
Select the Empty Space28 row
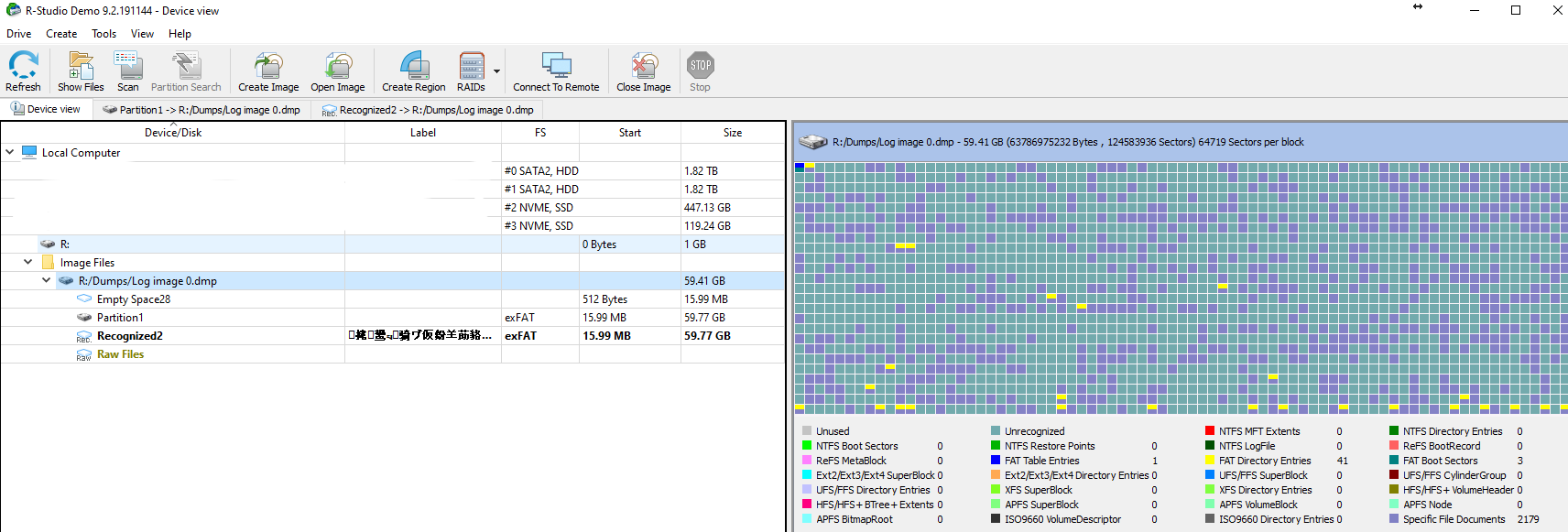392,299
